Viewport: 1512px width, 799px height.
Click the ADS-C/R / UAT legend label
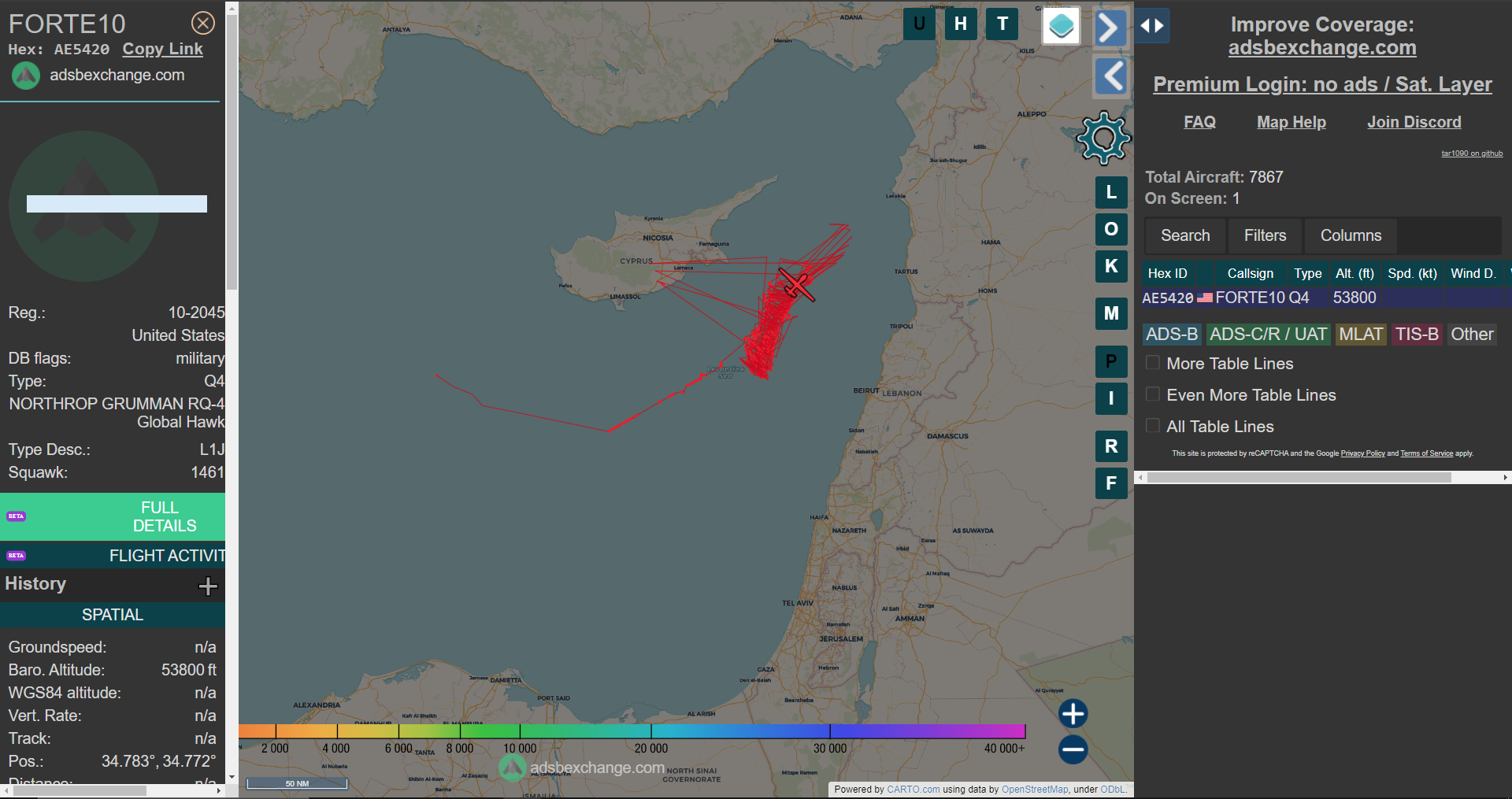point(1268,335)
